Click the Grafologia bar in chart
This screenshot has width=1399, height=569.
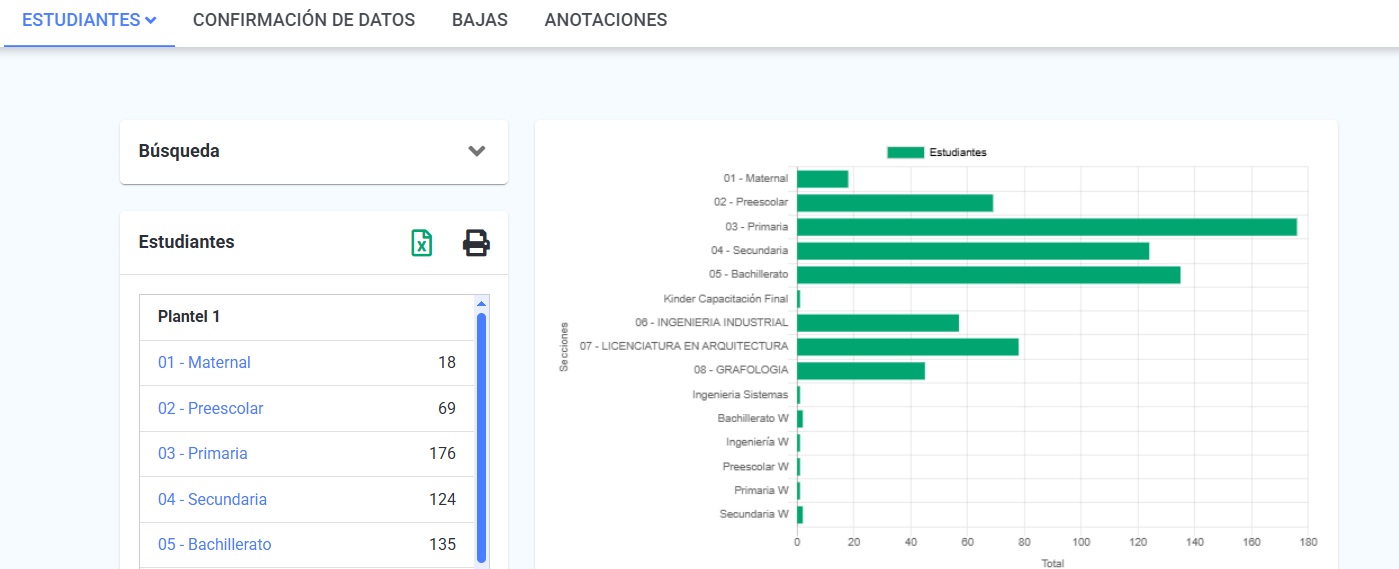[860, 371]
